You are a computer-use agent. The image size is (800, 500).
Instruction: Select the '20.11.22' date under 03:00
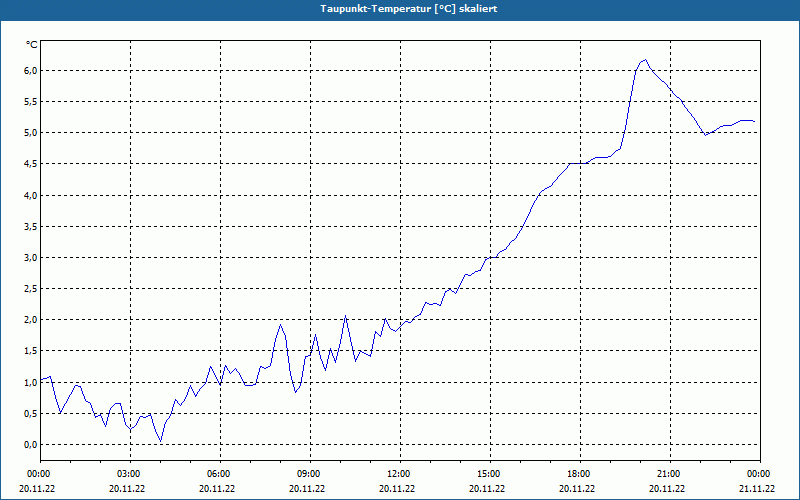click(x=127, y=489)
